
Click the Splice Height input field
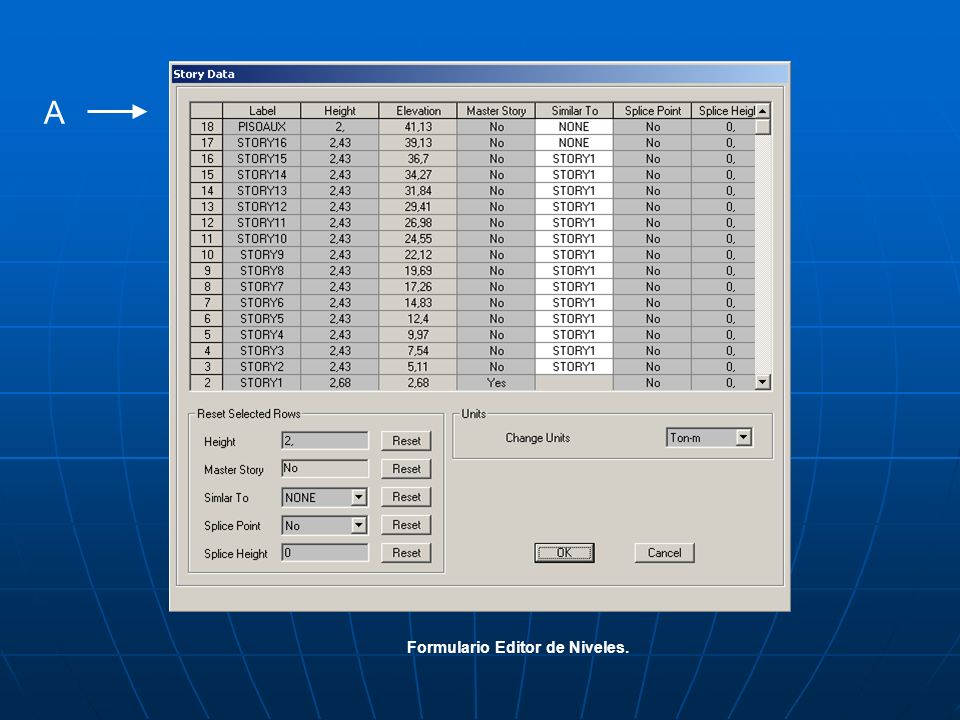(x=325, y=553)
